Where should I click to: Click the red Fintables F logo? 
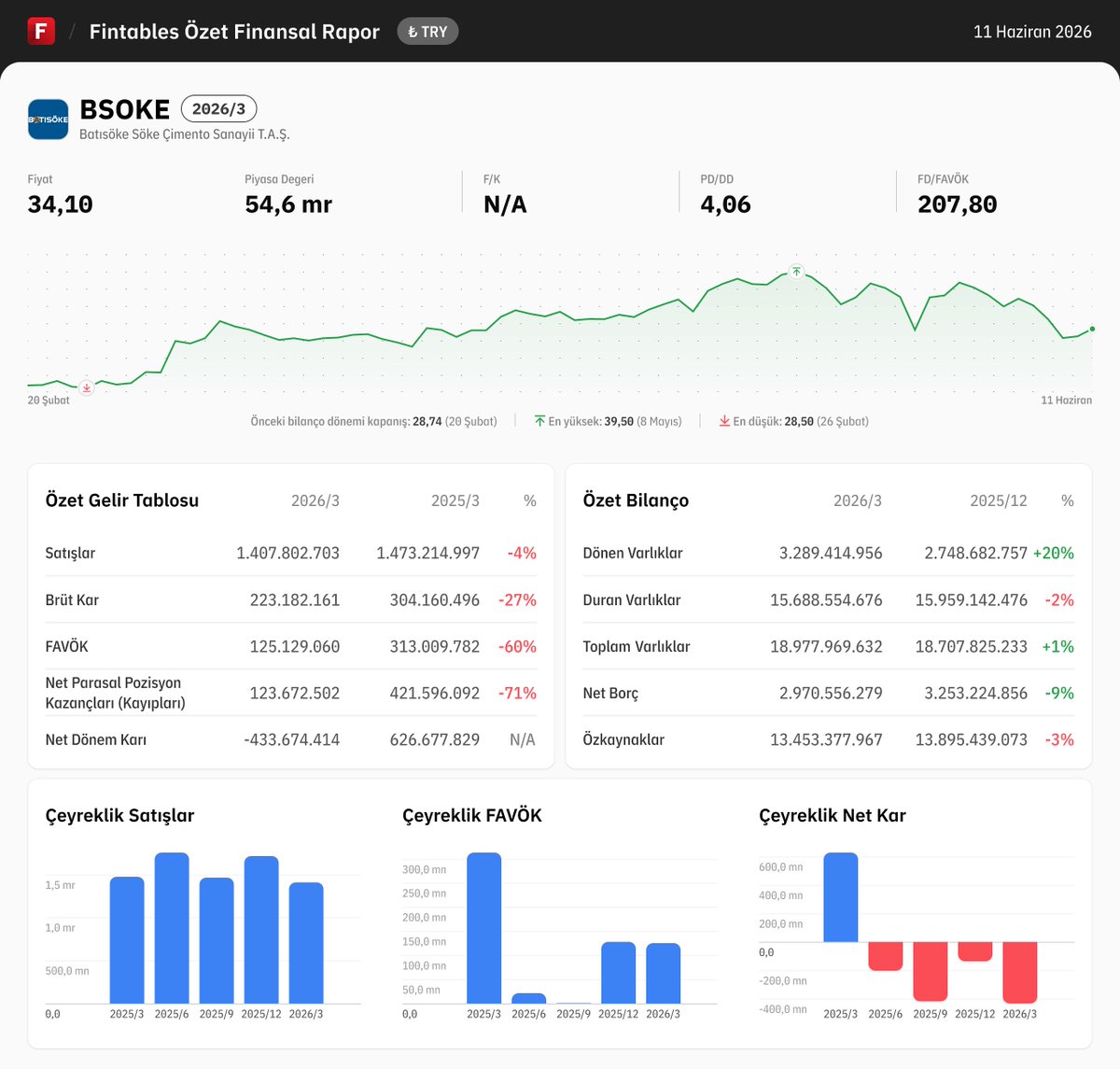click(41, 31)
